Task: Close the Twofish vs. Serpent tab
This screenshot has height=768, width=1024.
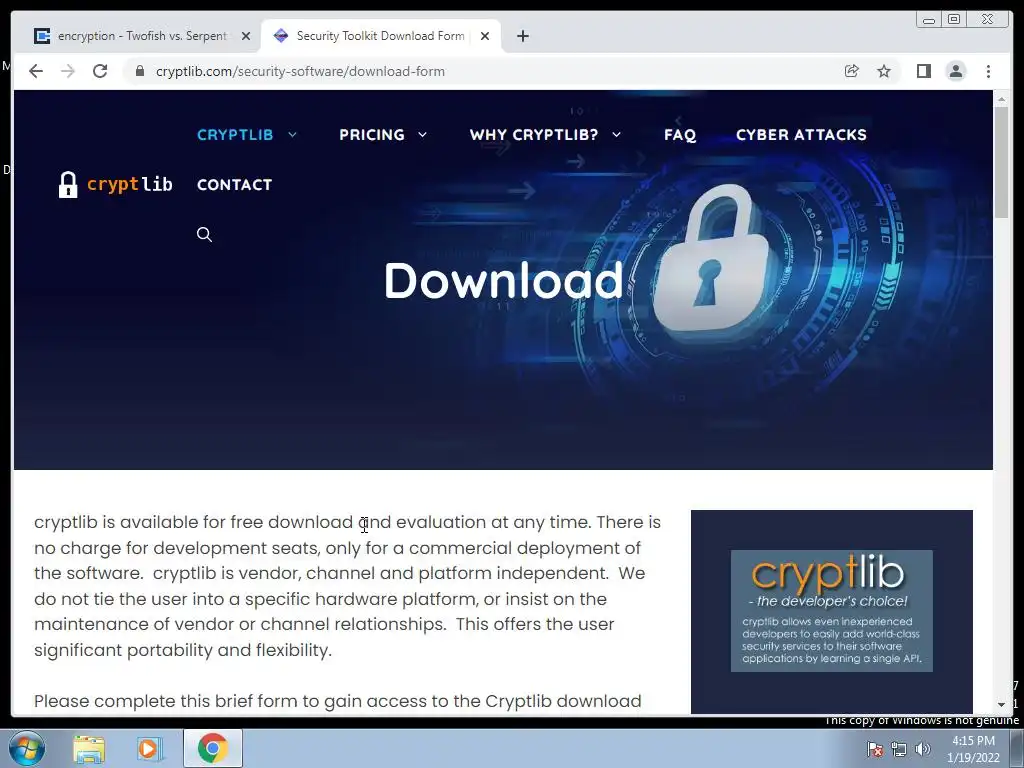Action: click(246, 36)
